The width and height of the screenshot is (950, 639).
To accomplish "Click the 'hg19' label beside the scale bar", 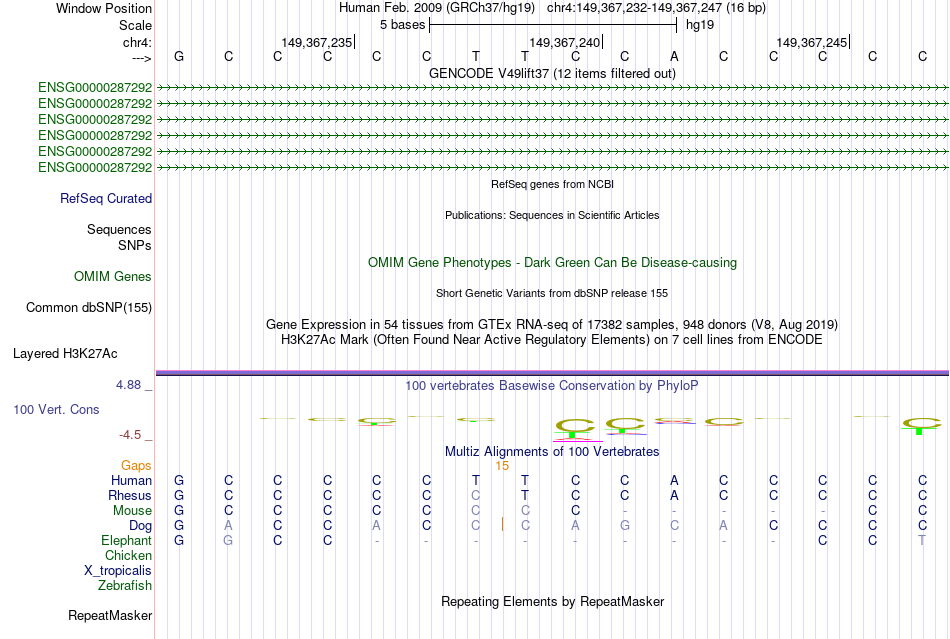I will pos(700,25).
